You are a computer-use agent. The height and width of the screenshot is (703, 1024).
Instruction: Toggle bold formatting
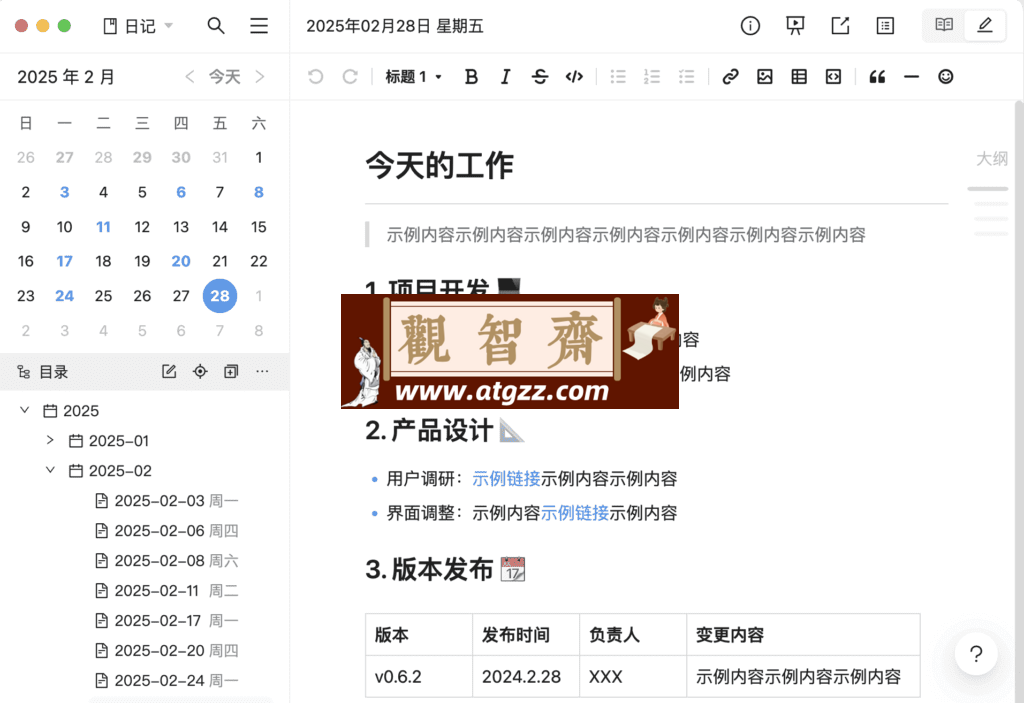pyautogui.click(x=471, y=76)
